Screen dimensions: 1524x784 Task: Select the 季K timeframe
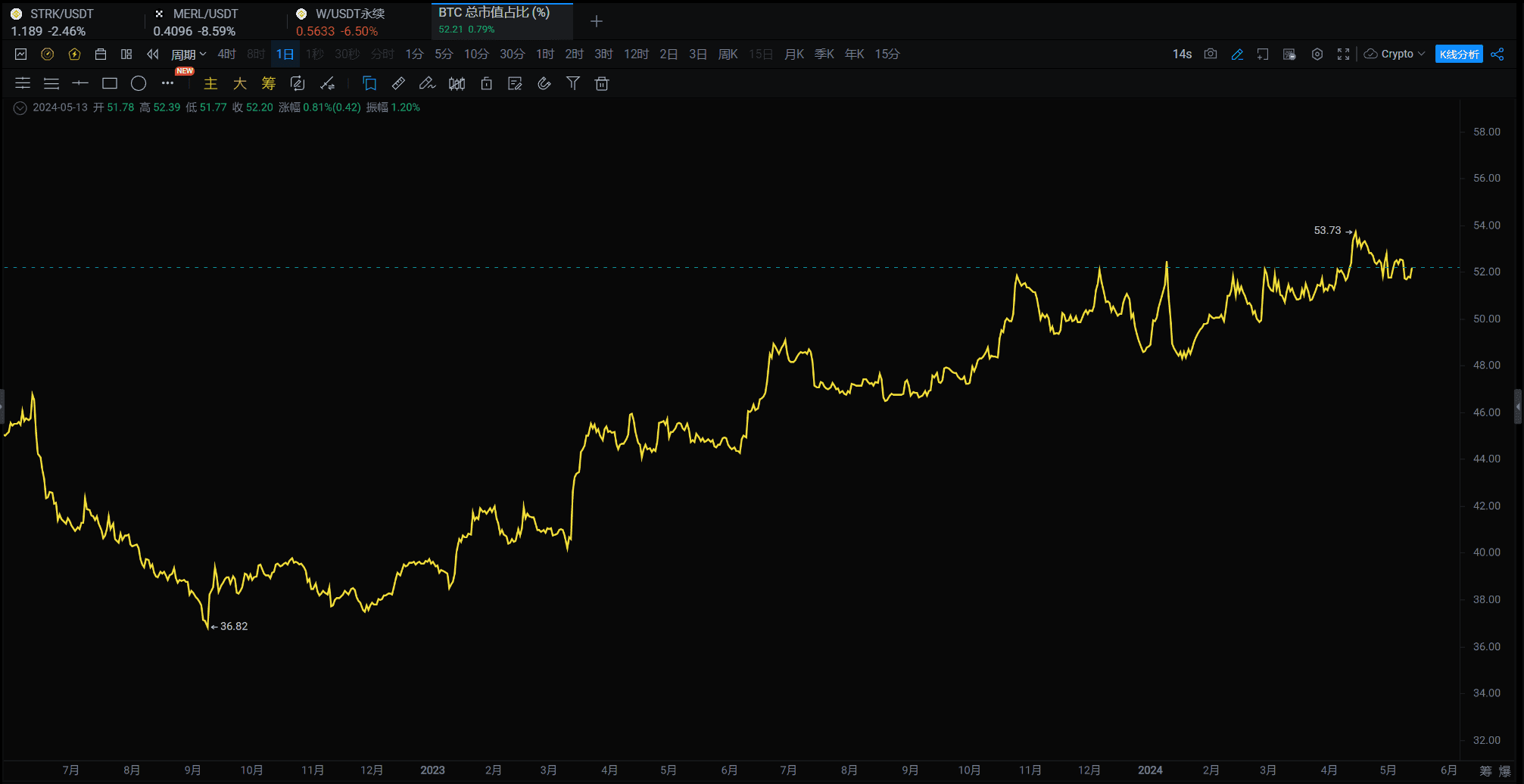point(824,54)
